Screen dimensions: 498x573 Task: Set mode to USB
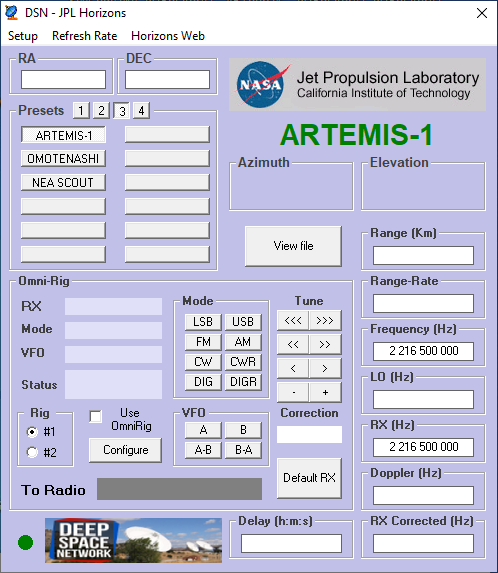[x=243, y=322]
